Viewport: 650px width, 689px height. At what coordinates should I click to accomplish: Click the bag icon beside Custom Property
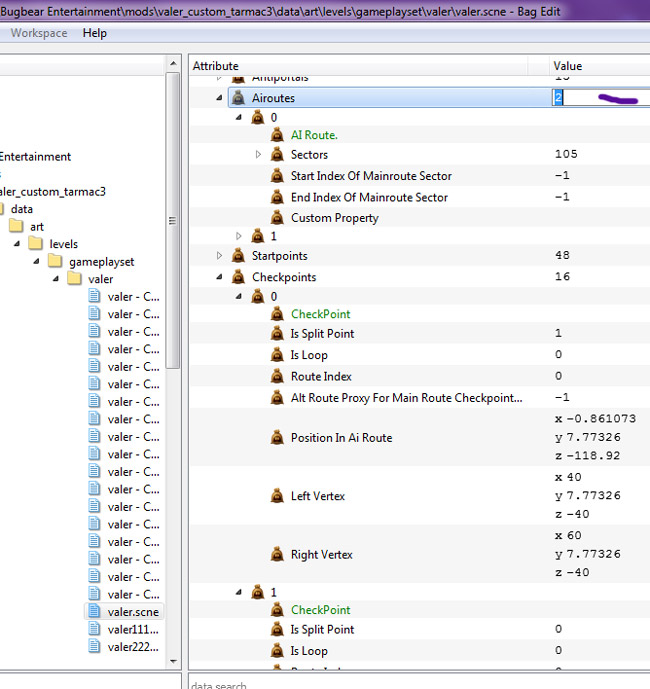tap(277, 218)
